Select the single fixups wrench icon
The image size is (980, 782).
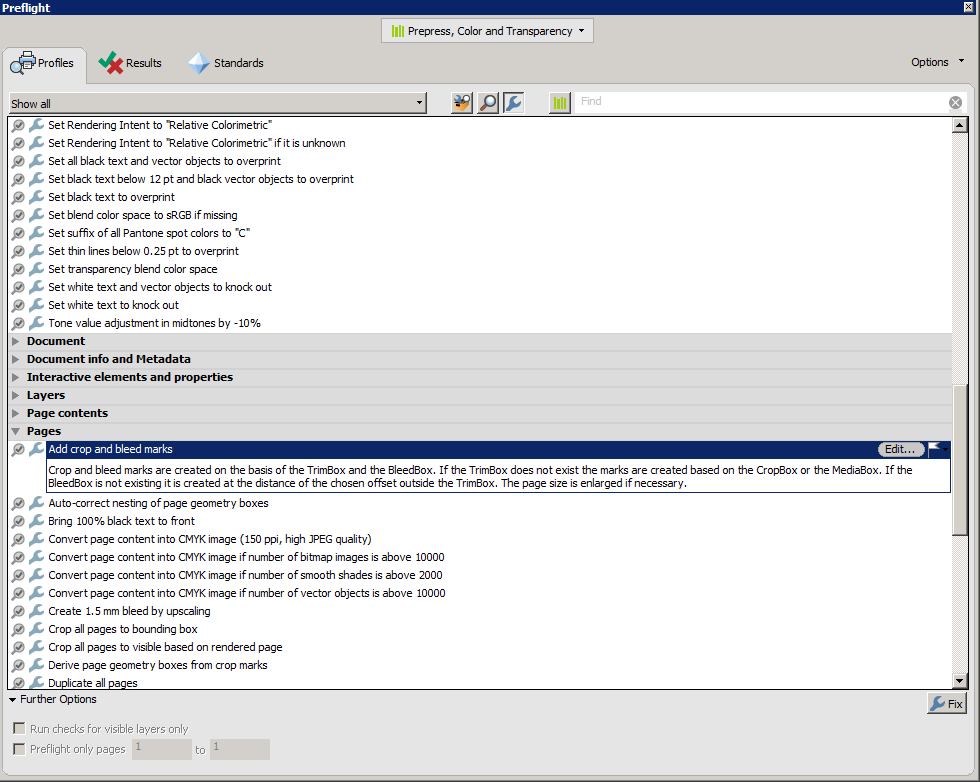click(x=514, y=103)
